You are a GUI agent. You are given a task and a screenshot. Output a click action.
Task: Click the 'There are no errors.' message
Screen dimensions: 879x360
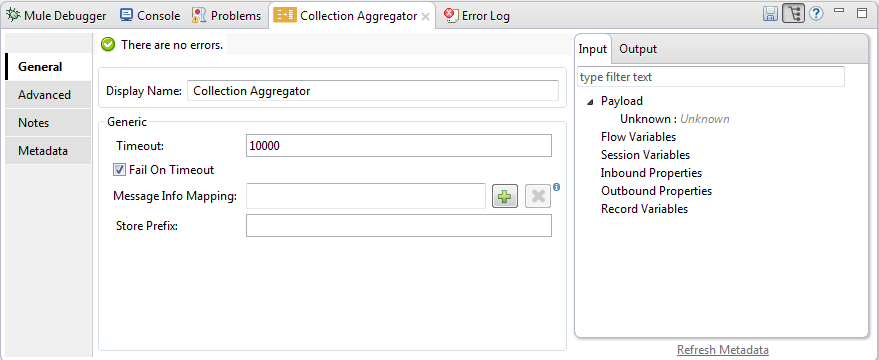point(172,45)
